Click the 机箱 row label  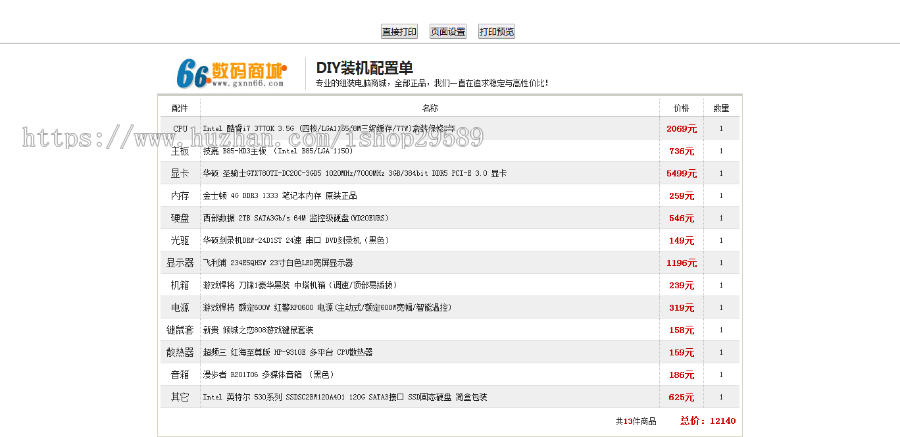point(180,285)
